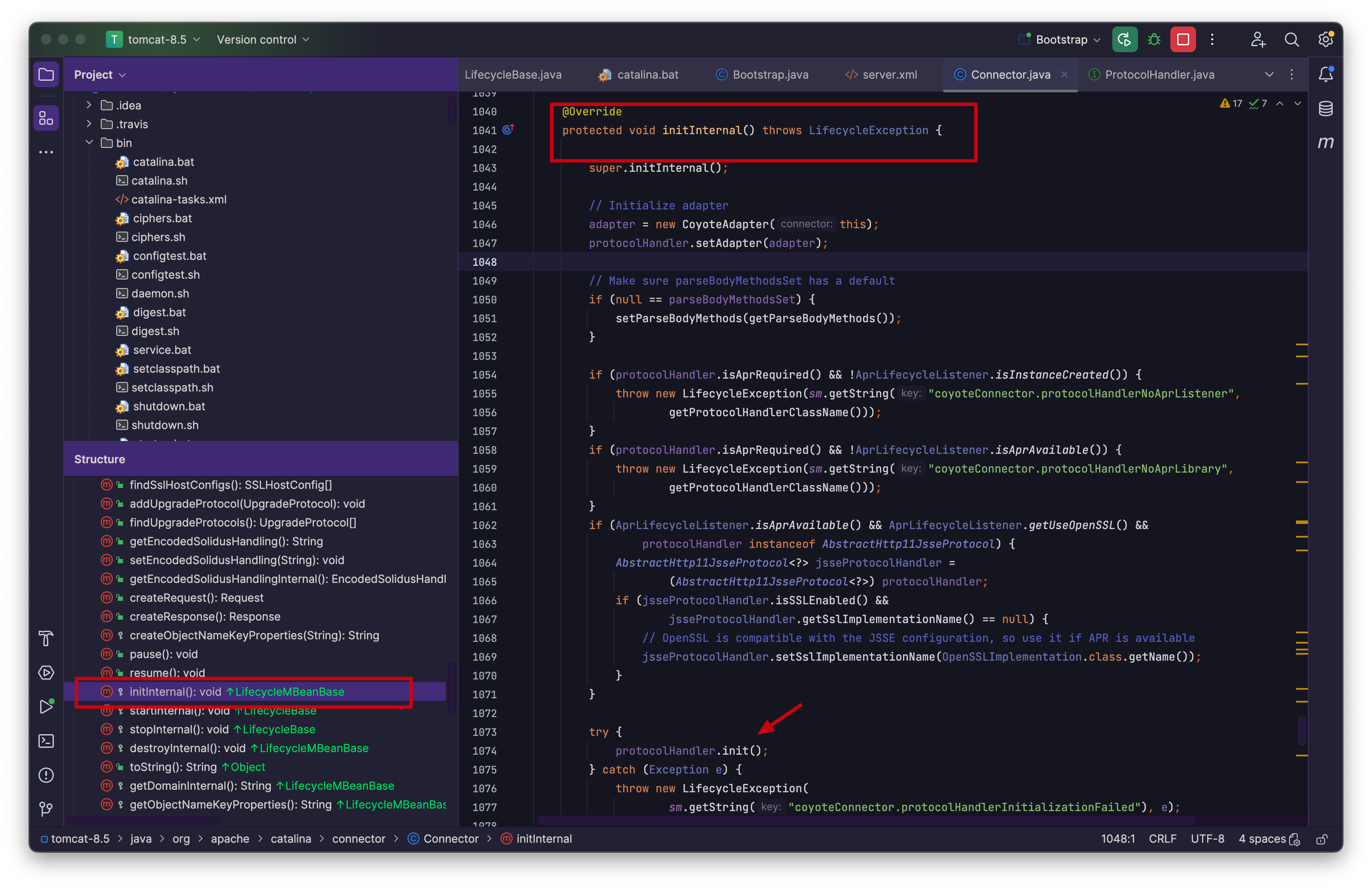Click the Connector breadcrumb in navigation bar
Image resolution: width=1372 pixels, height=888 pixels.
450,839
